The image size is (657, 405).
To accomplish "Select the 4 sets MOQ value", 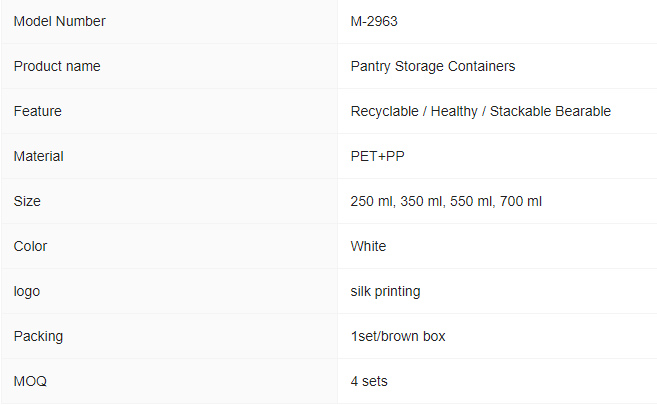I will click(x=369, y=382).
